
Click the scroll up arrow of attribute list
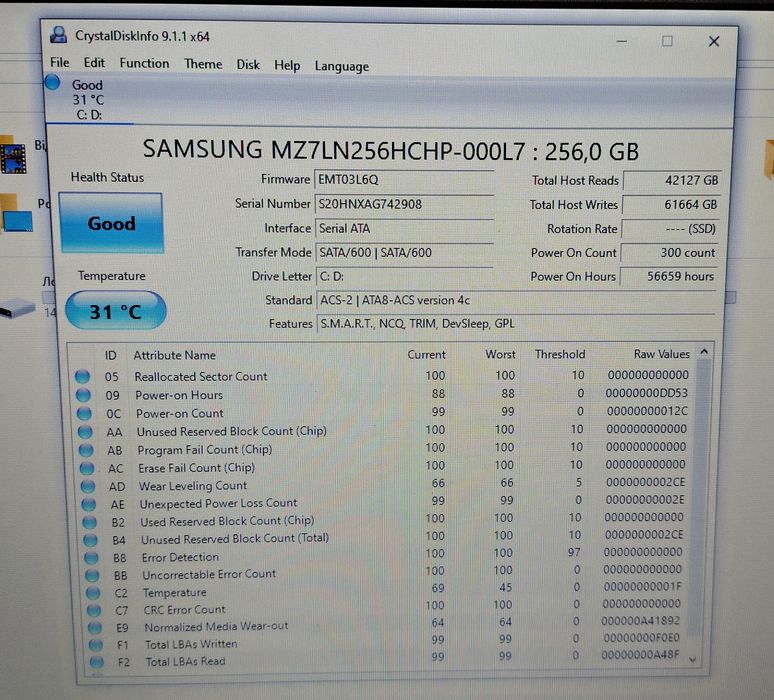coord(704,352)
